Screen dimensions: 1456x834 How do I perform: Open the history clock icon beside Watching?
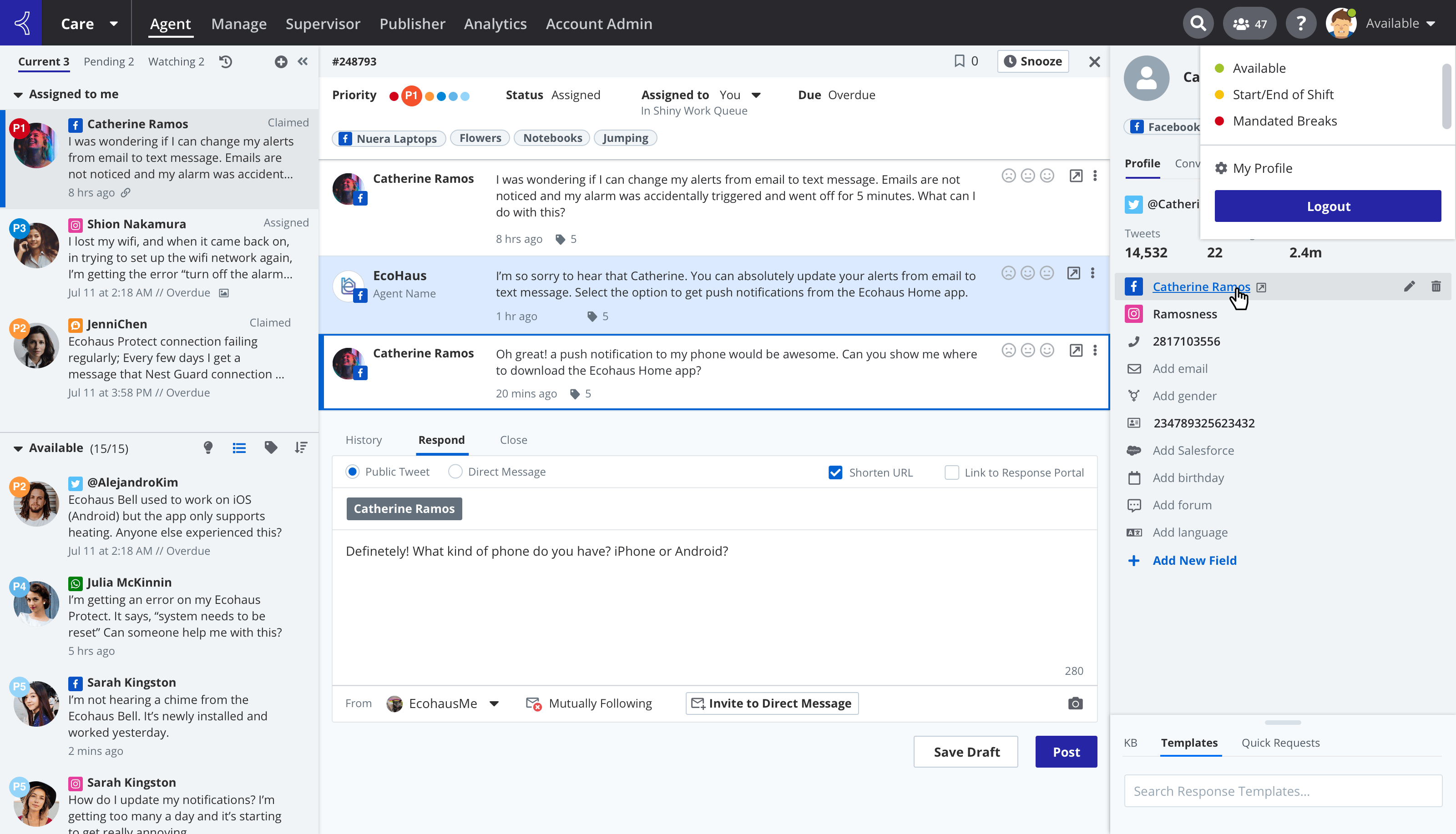pos(226,61)
